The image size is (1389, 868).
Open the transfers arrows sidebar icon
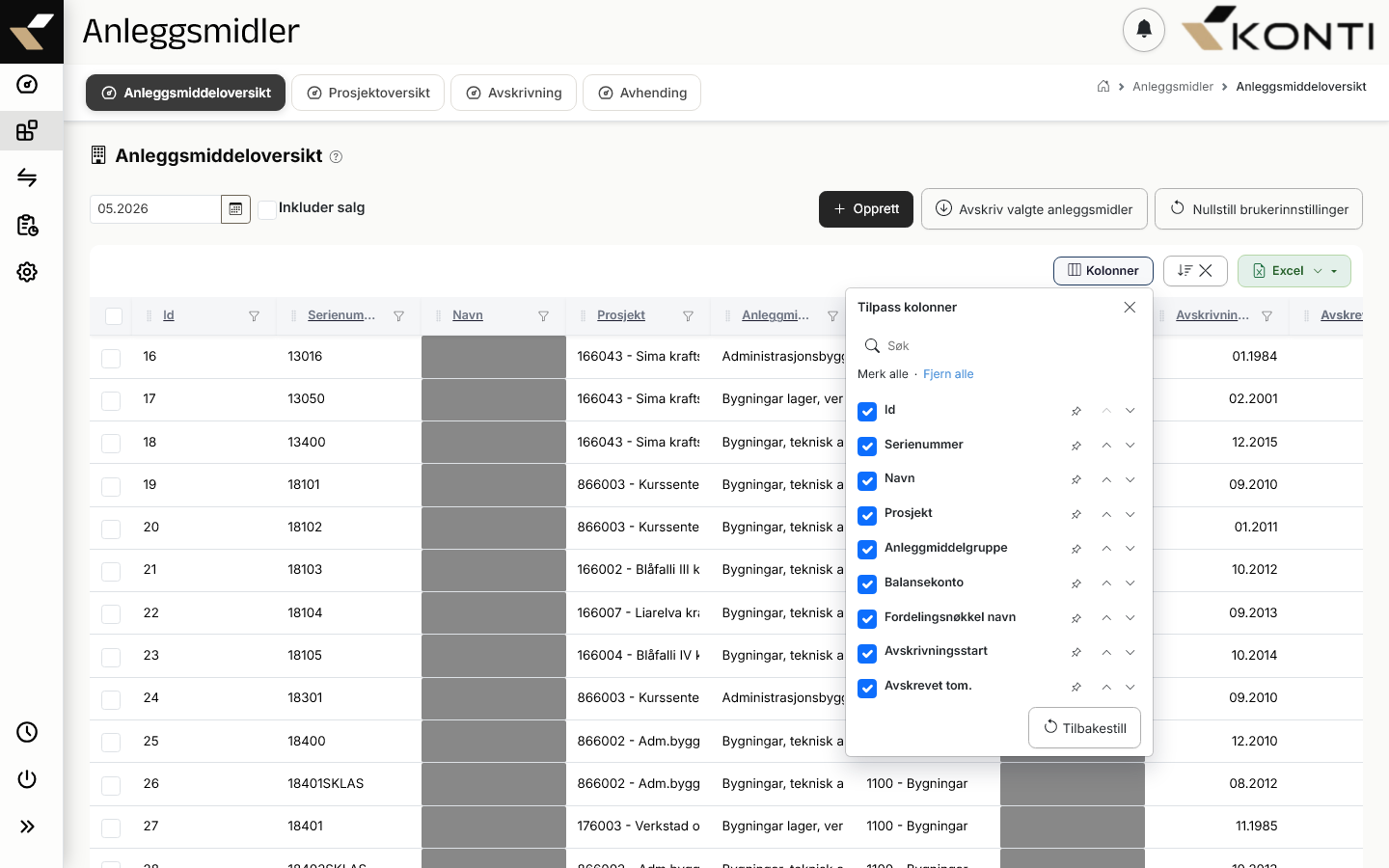27,177
